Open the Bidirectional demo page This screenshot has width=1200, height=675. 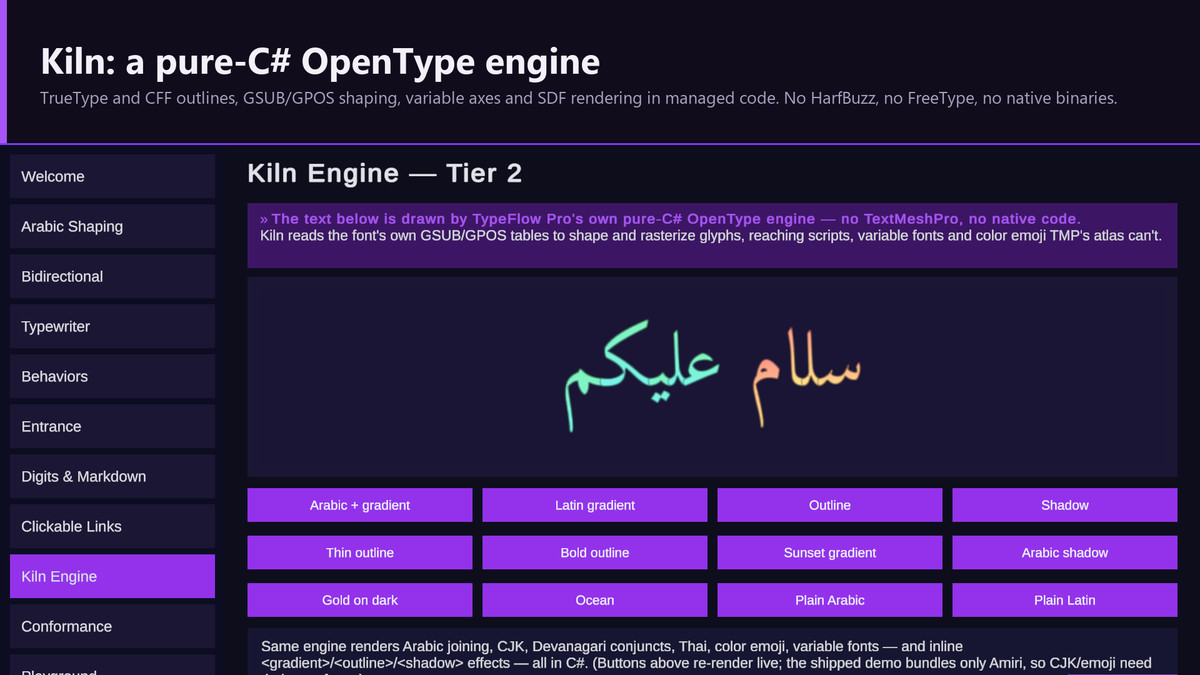112,276
